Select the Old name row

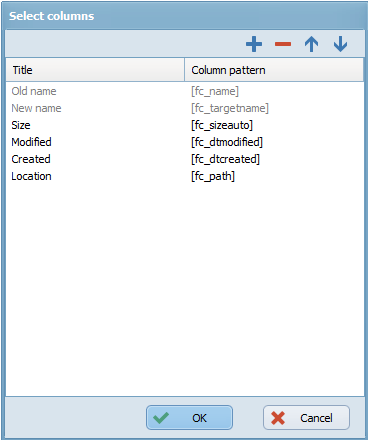point(185,91)
